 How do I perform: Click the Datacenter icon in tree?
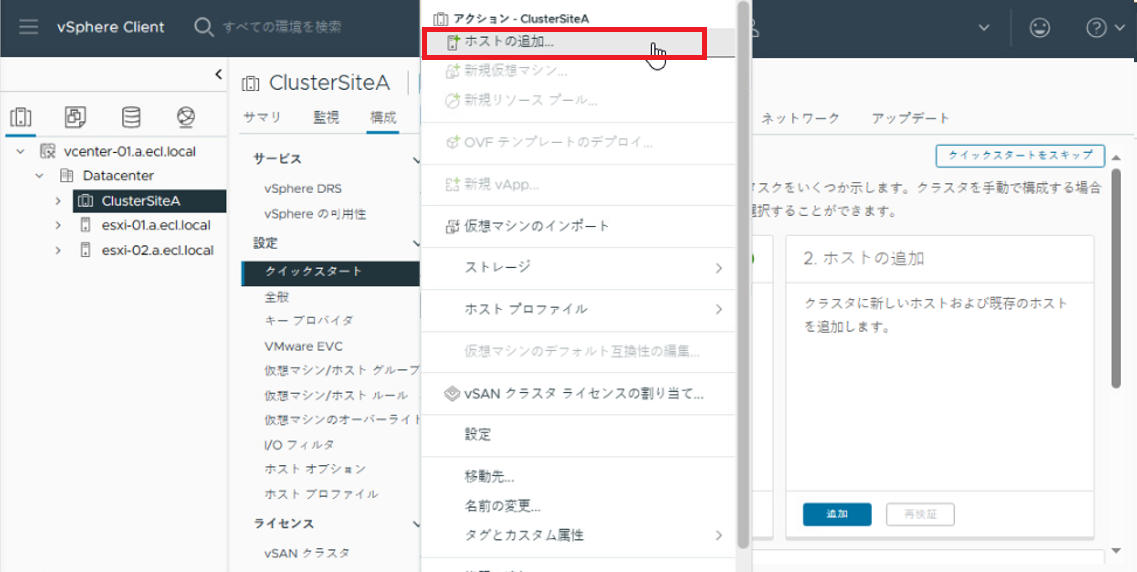click(x=67, y=176)
